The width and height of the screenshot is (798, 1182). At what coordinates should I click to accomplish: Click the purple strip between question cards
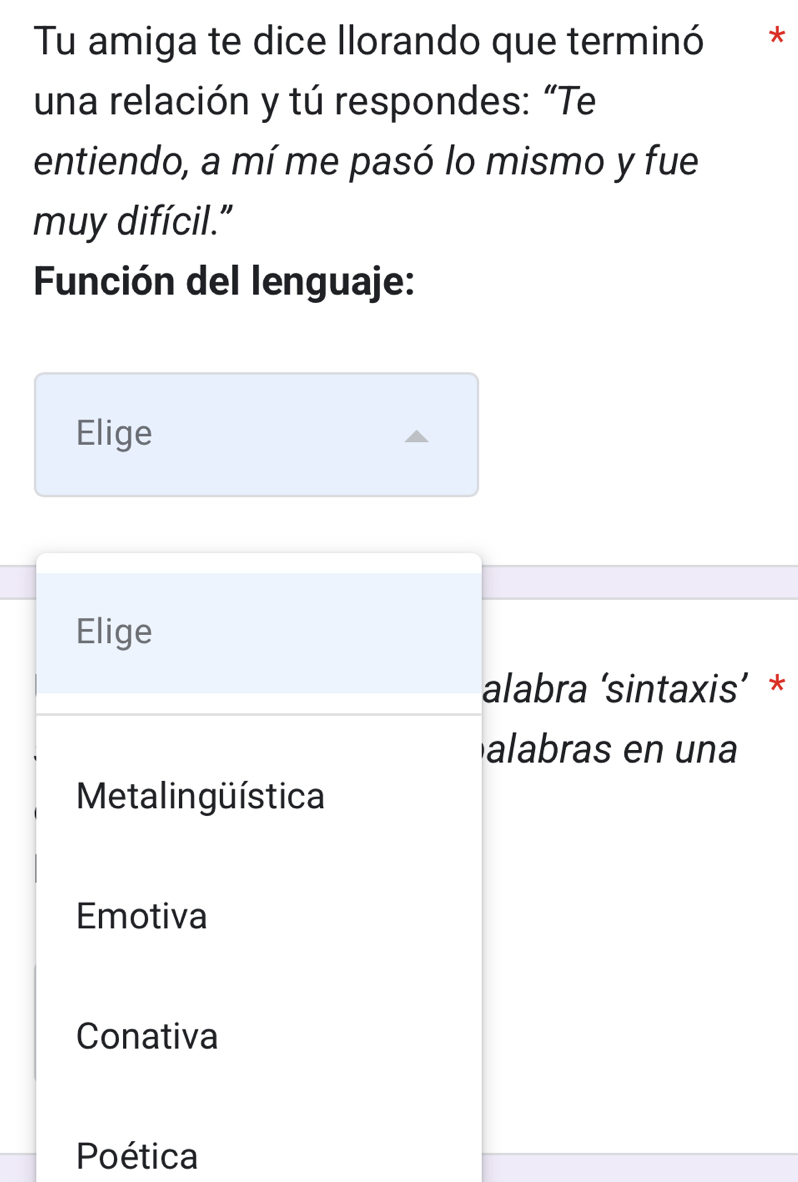point(640,582)
